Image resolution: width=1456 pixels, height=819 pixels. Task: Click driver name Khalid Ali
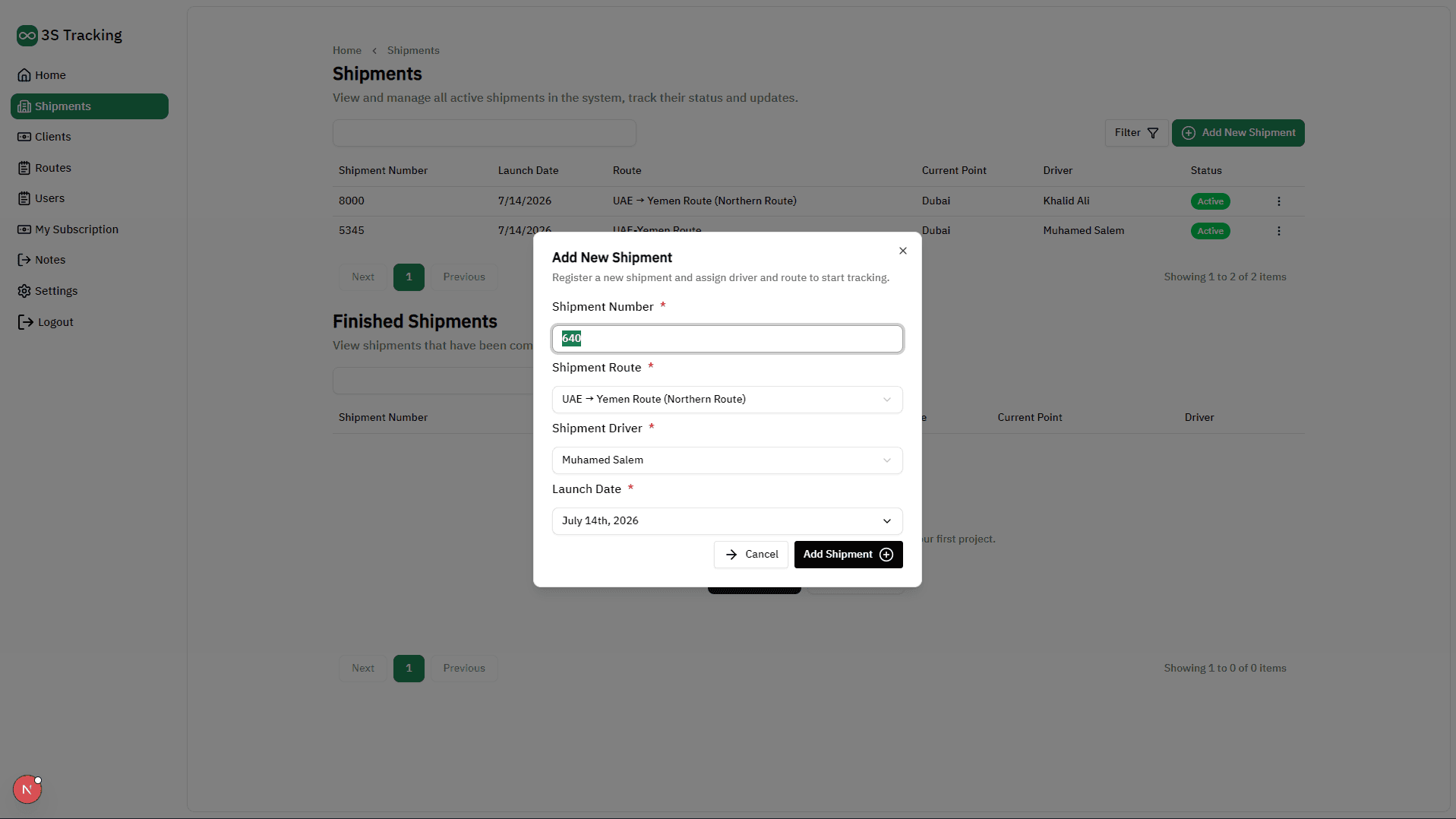(x=1066, y=201)
